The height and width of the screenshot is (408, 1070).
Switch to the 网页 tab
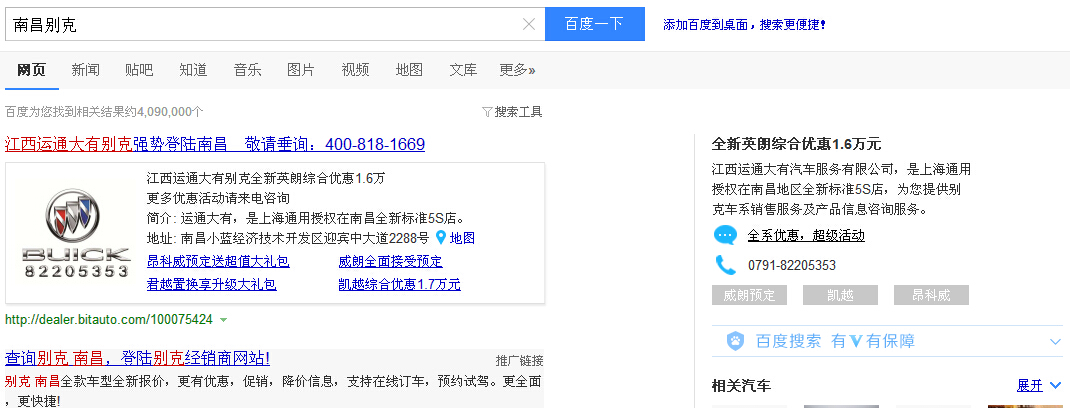click(31, 70)
